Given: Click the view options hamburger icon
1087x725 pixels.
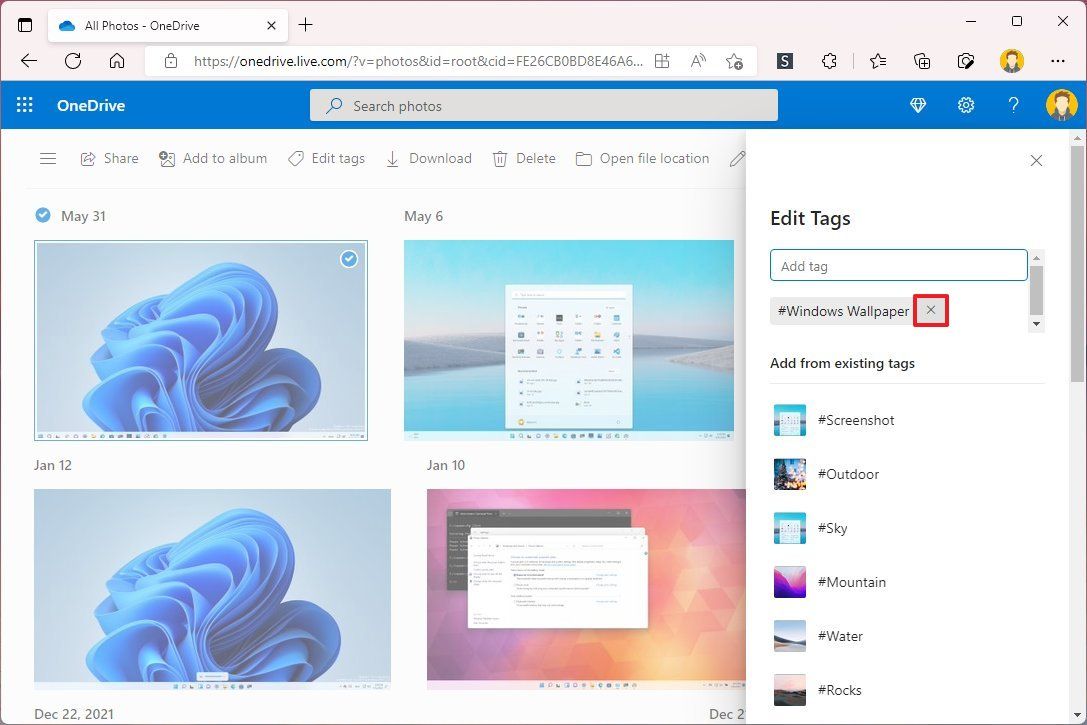Looking at the screenshot, I should click(x=48, y=158).
